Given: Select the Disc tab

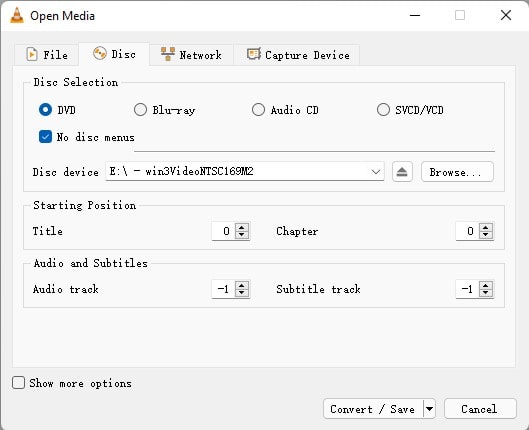Looking at the screenshot, I should point(114,54).
